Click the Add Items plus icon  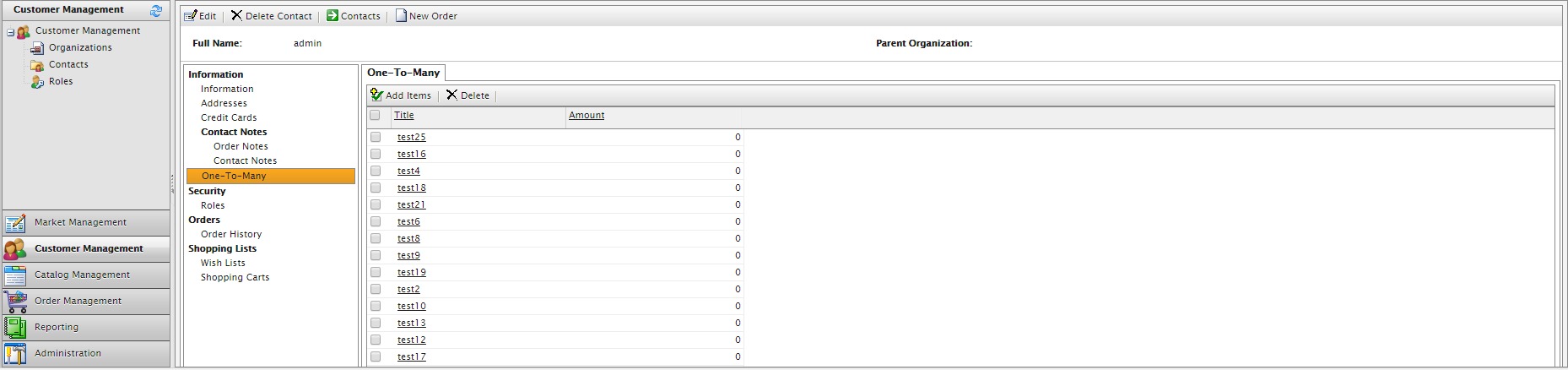376,95
